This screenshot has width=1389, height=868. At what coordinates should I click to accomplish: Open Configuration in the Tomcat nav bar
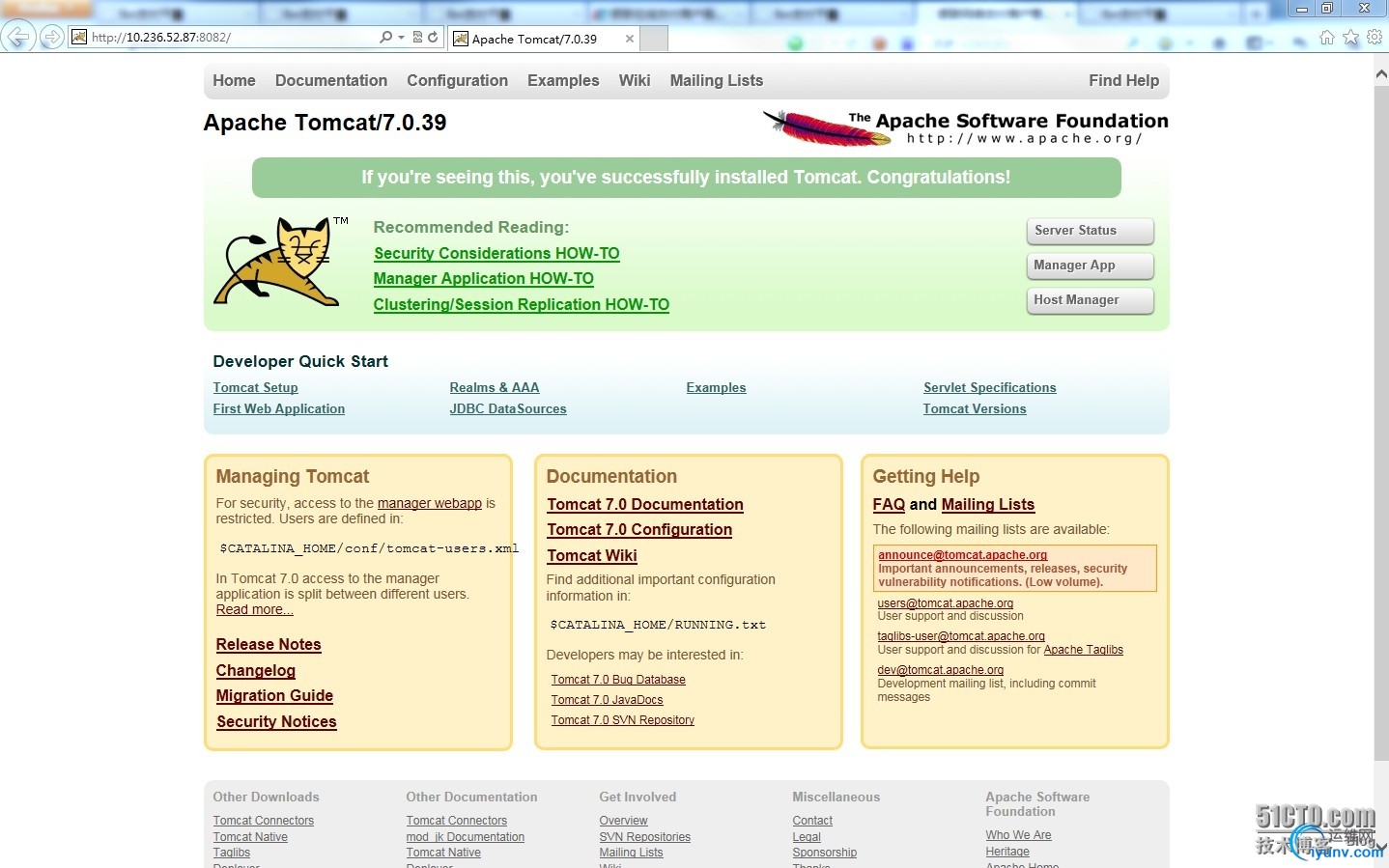click(457, 80)
